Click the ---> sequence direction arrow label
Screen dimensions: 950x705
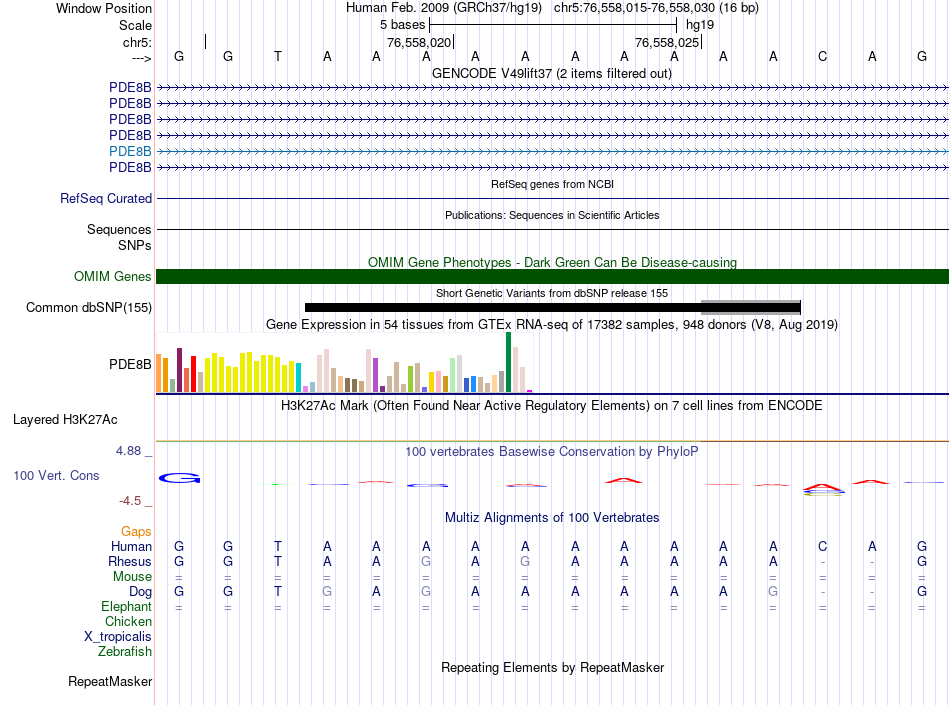141,58
